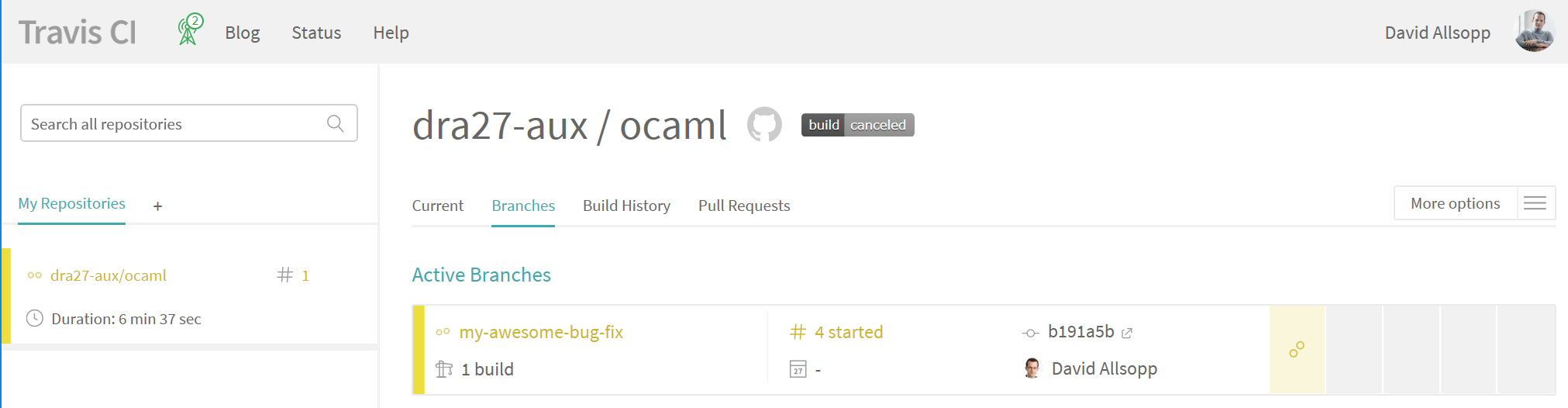Switch to the Pull Requests tab
Viewport: 1568px width, 408px height.
(744, 206)
